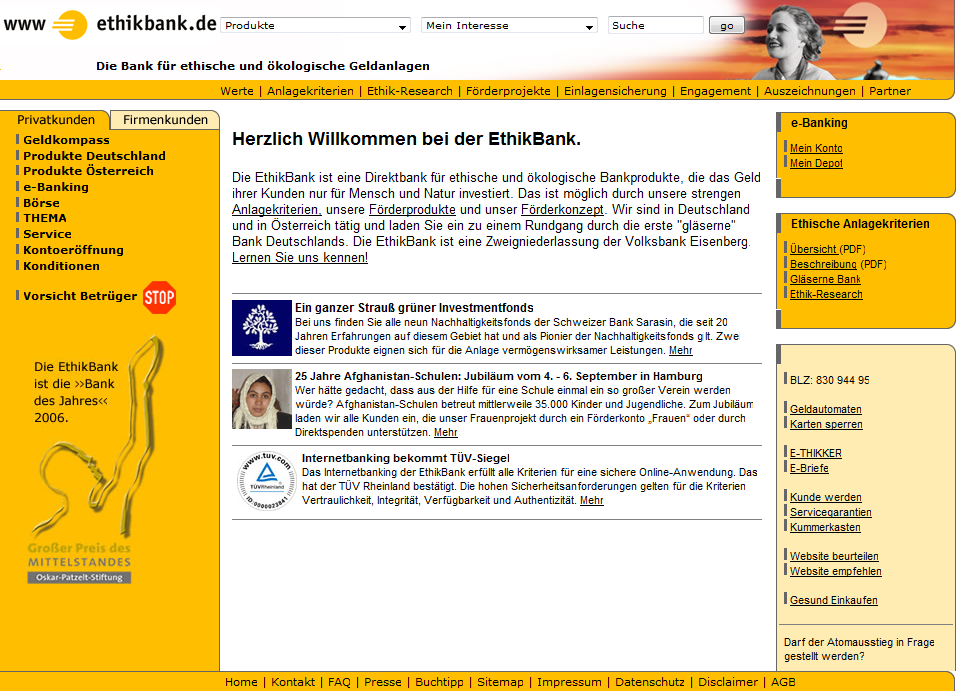
Task: Click the ethikbank.de sun logo
Action: click(70, 24)
